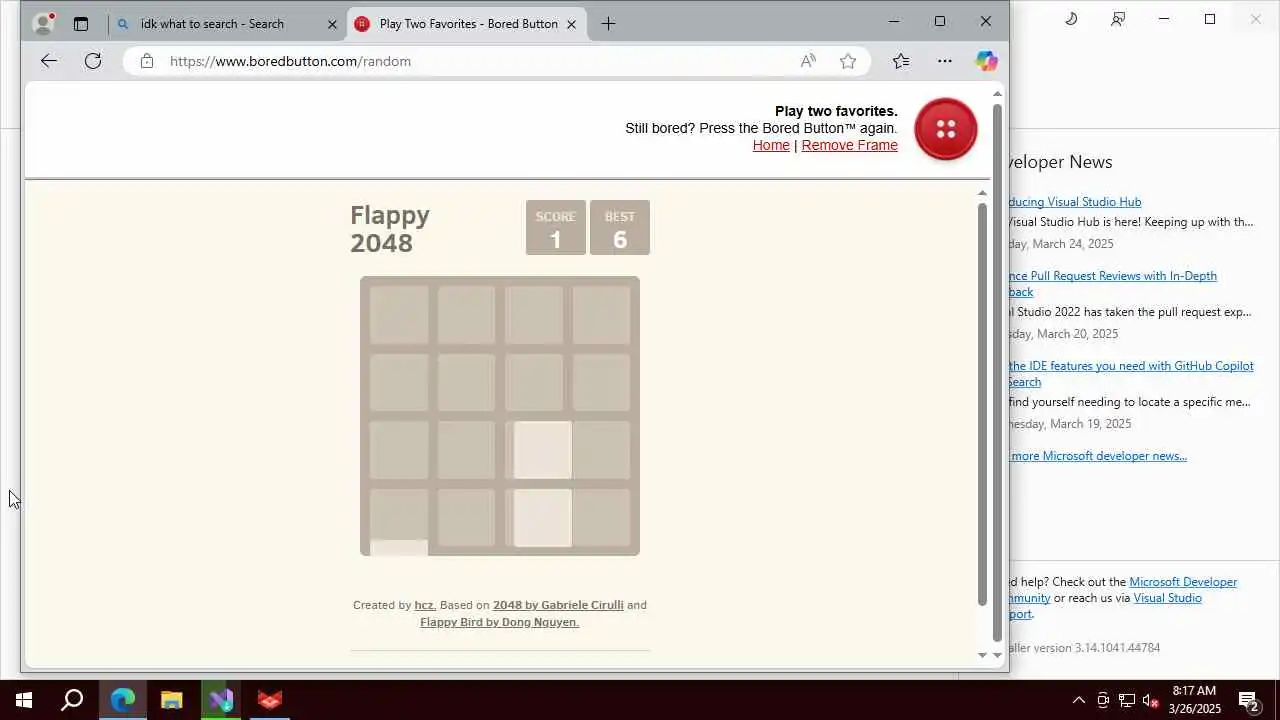This screenshot has height=720, width=1280.
Task: Open 'Flappy Bird by Dong Nguyen' link
Action: click(x=499, y=622)
